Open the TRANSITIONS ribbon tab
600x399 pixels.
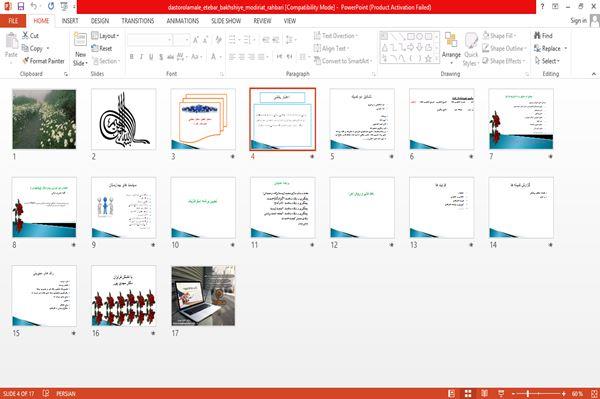click(138, 21)
